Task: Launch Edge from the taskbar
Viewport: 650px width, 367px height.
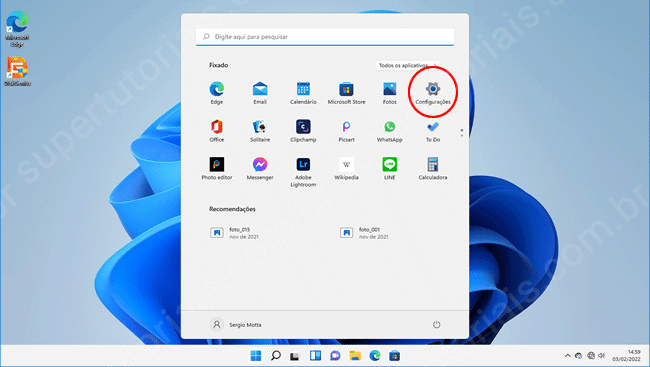Action: pyautogui.click(x=375, y=356)
